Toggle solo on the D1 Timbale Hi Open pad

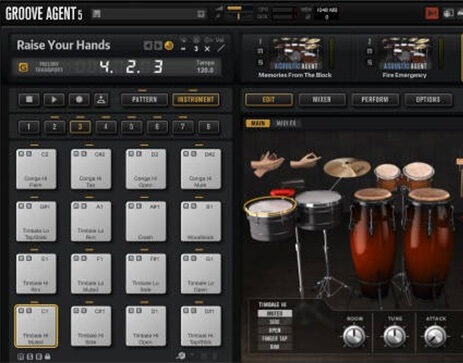click(139, 311)
